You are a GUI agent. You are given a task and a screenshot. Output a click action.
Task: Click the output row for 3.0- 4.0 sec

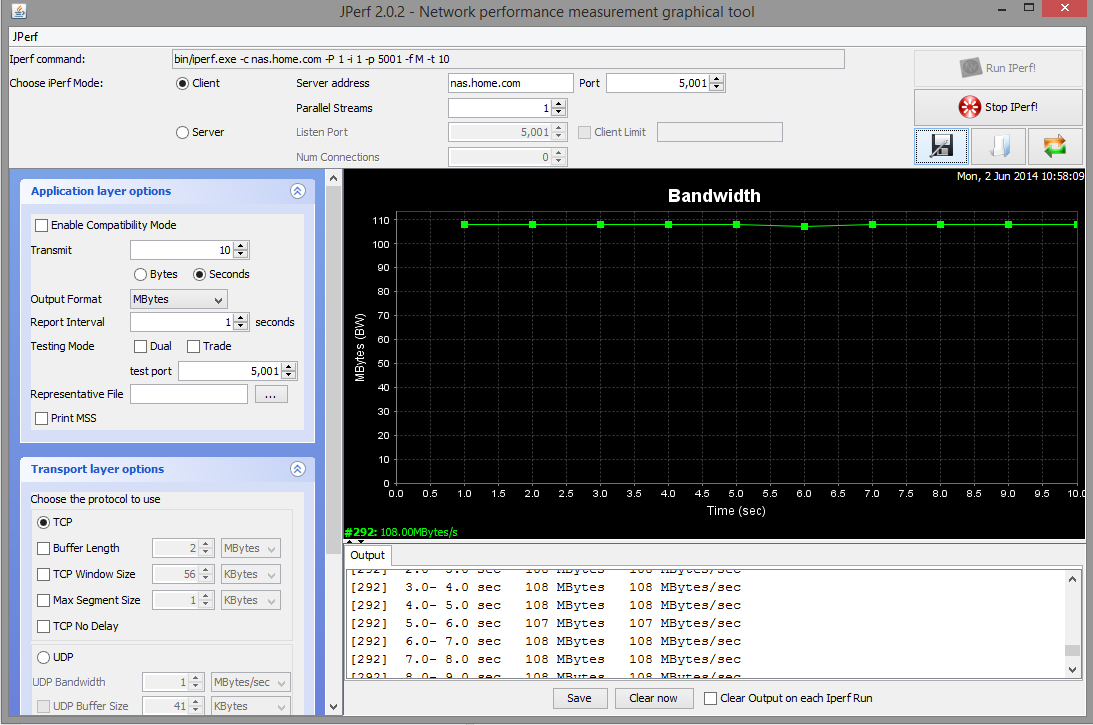pyautogui.click(x=546, y=588)
